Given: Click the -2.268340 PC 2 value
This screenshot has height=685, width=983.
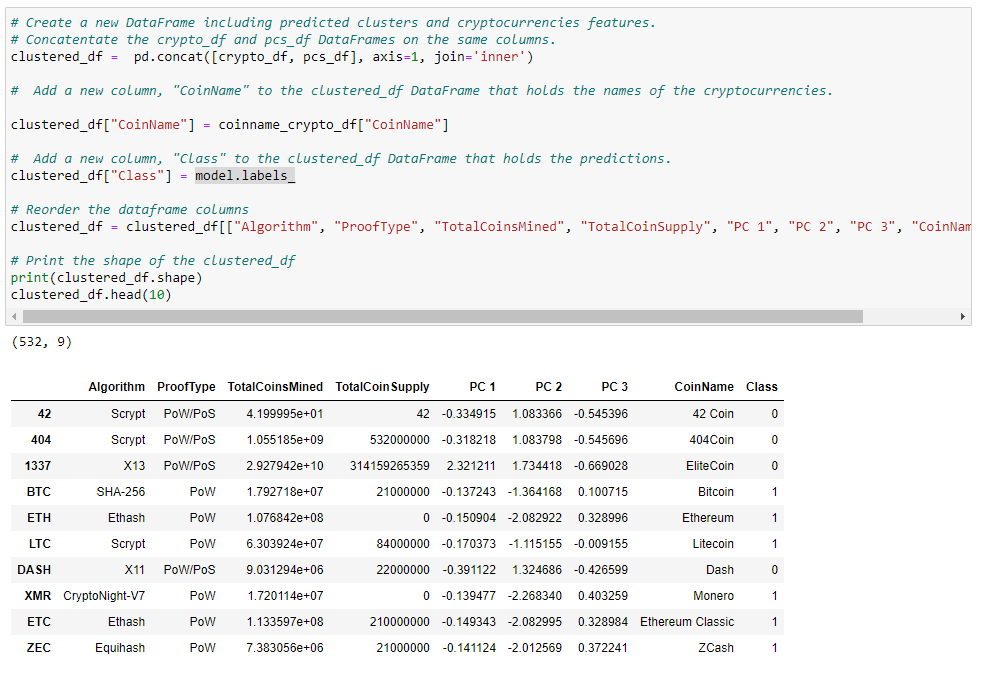Looking at the screenshot, I should point(535,596).
